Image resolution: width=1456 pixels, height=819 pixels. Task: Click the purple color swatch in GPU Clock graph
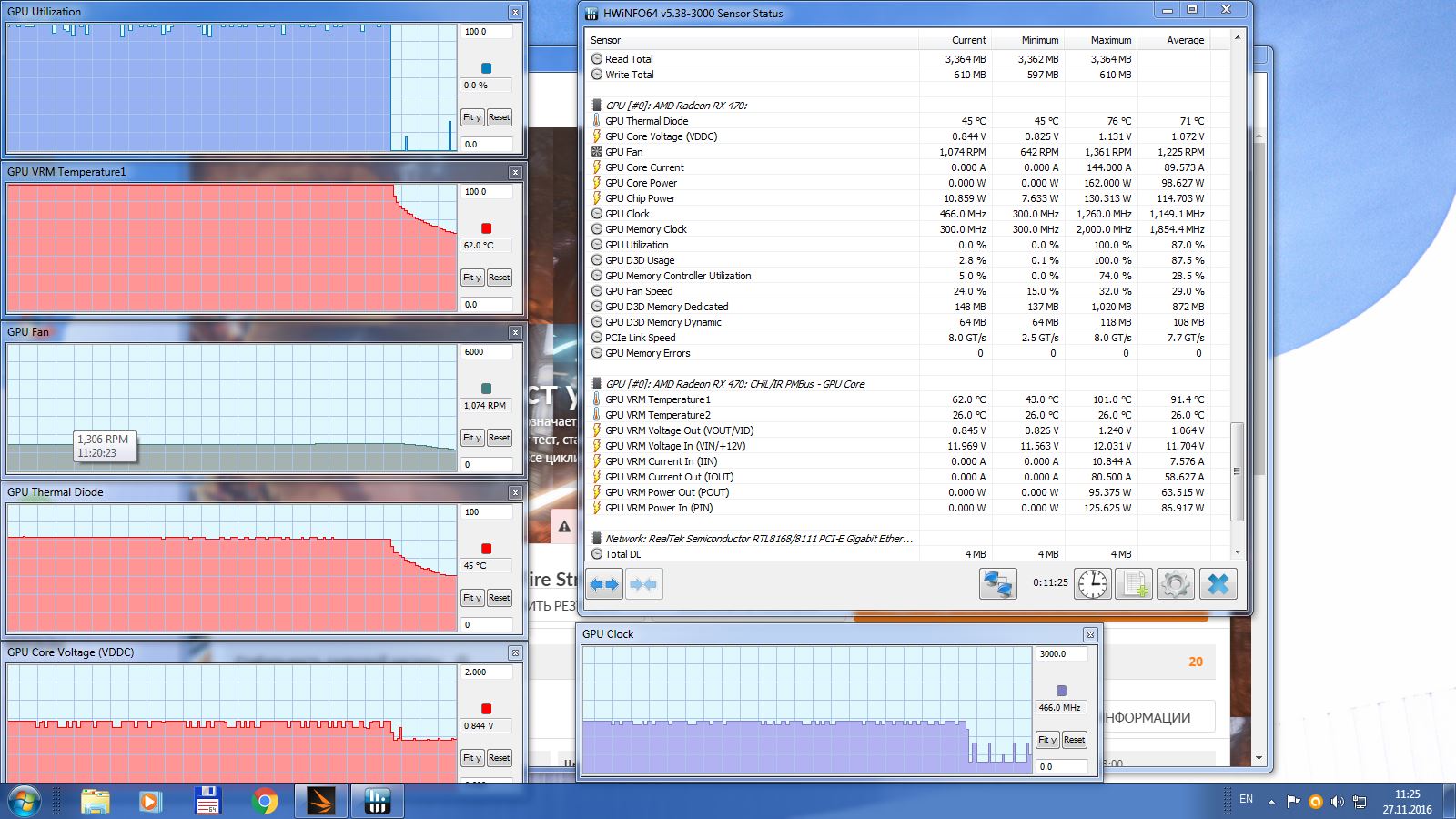(1061, 691)
